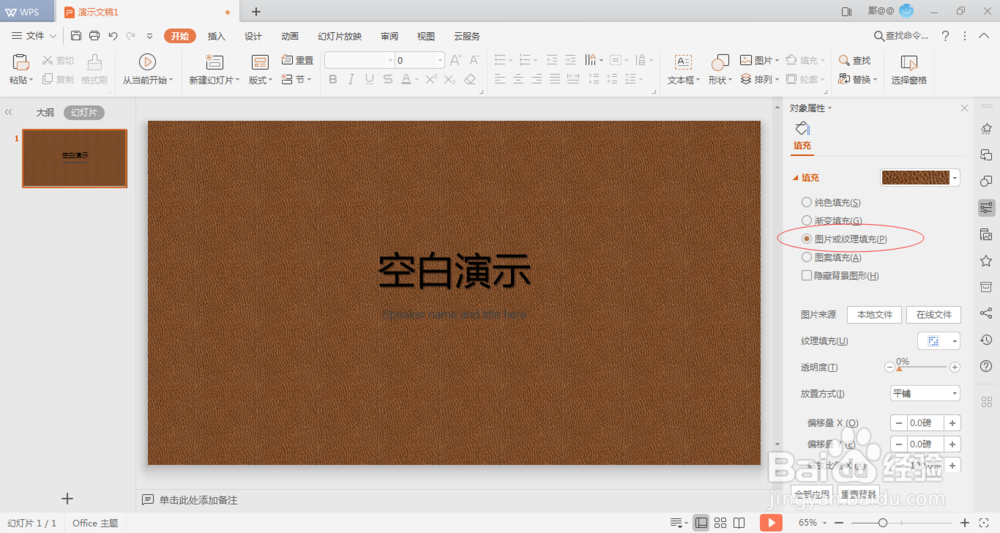The width and height of the screenshot is (1000, 533).
Task: Open placement mode (平铺) dropdown
Action: point(925,393)
